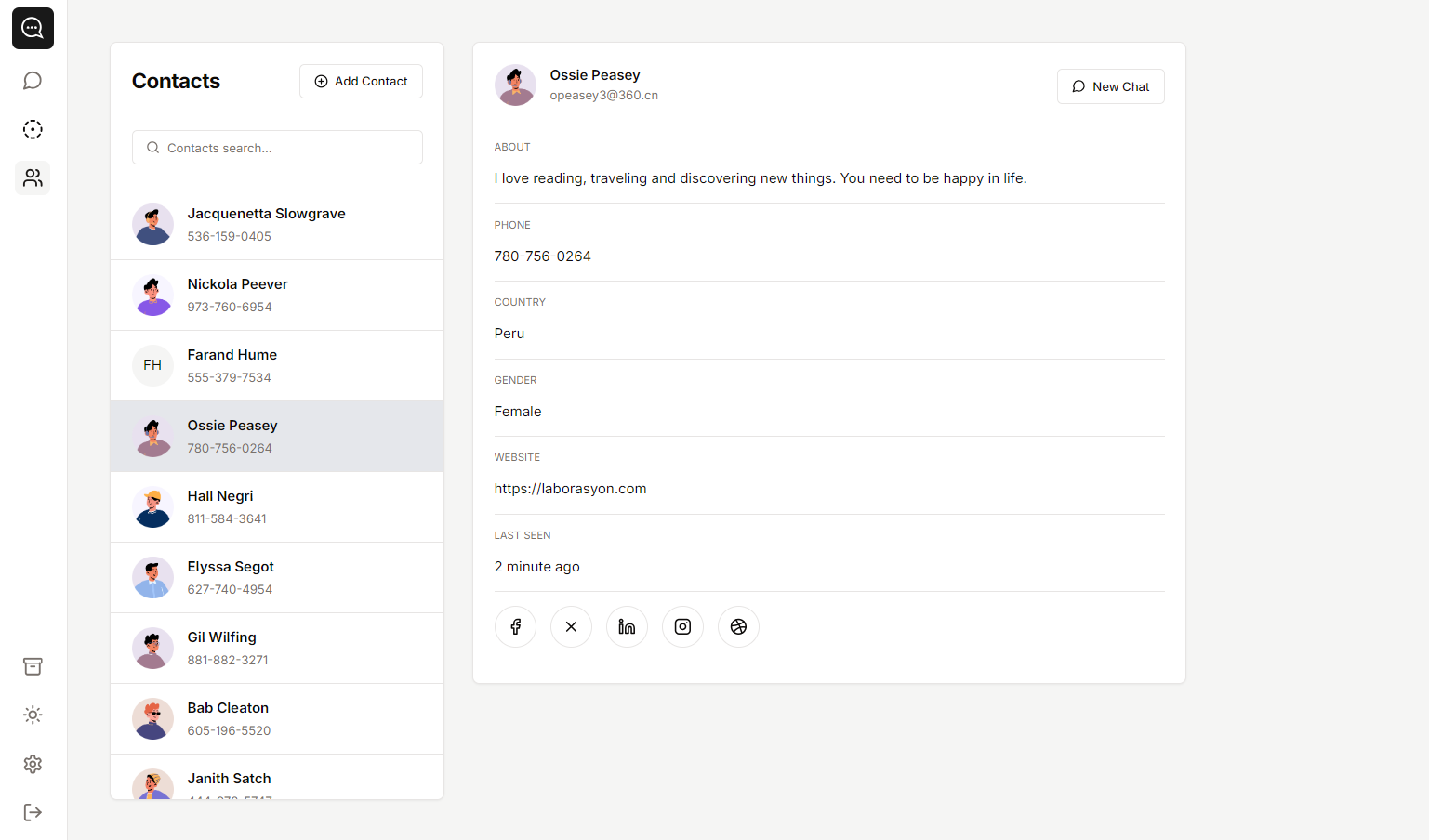
Task: Open settings gear in sidebar
Action: click(x=33, y=764)
